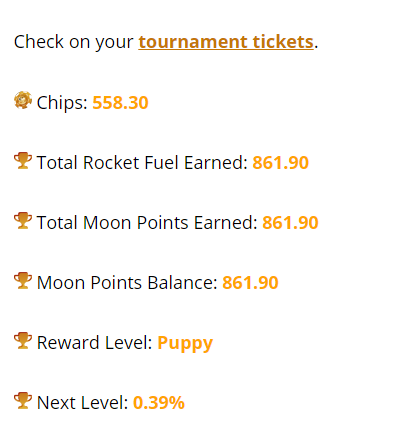Click the Chips coin icon
The height and width of the screenshot is (438, 395).
click(23, 100)
